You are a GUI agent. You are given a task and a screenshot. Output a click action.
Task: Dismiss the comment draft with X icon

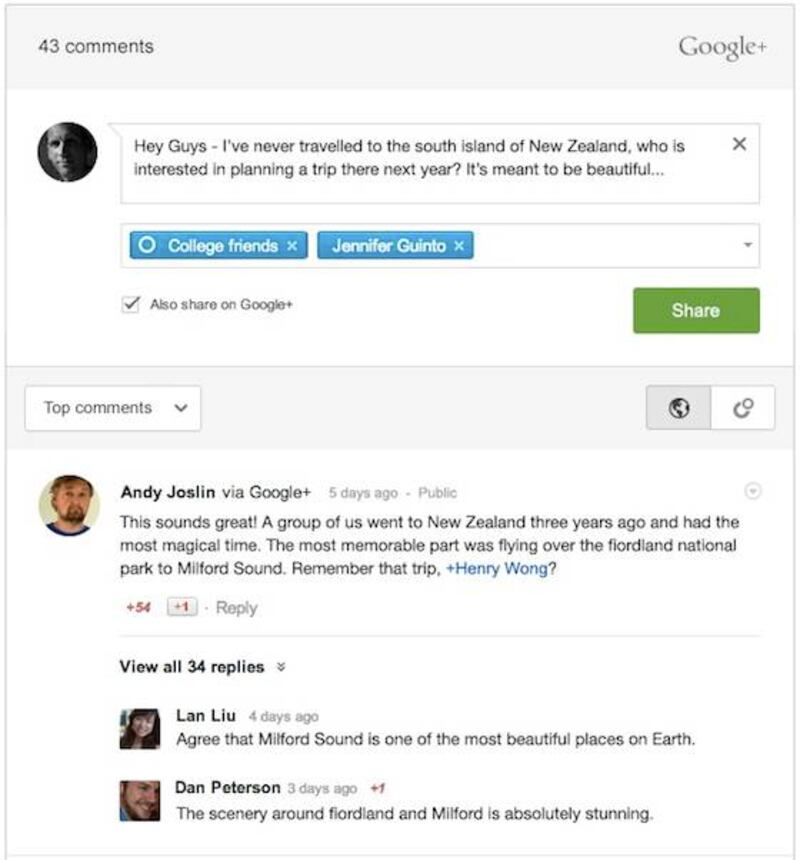739,144
